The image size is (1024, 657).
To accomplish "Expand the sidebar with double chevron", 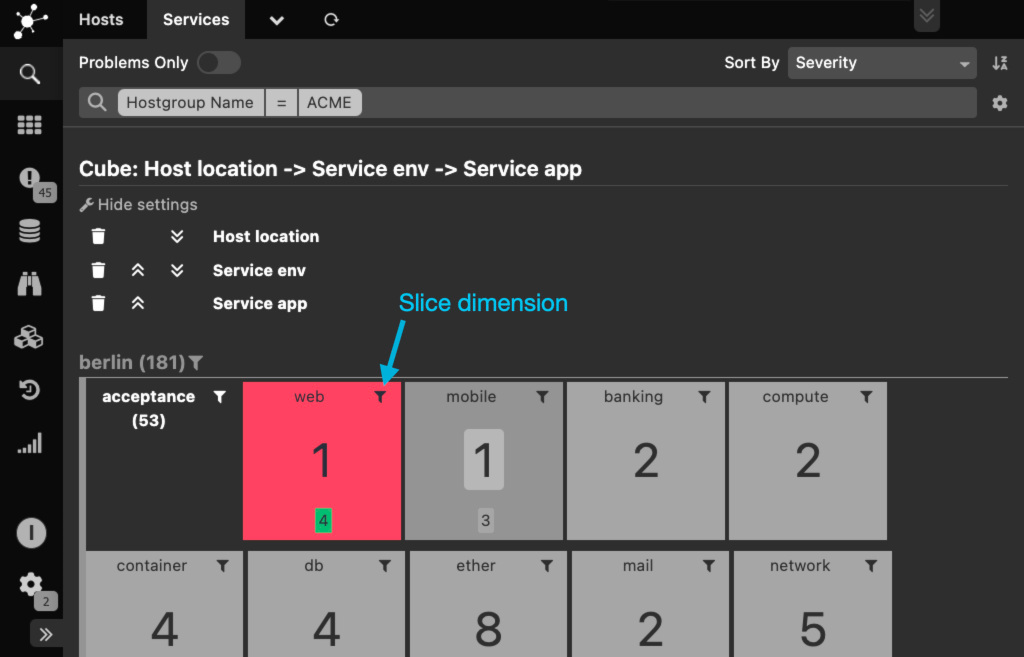I will click(x=46, y=634).
